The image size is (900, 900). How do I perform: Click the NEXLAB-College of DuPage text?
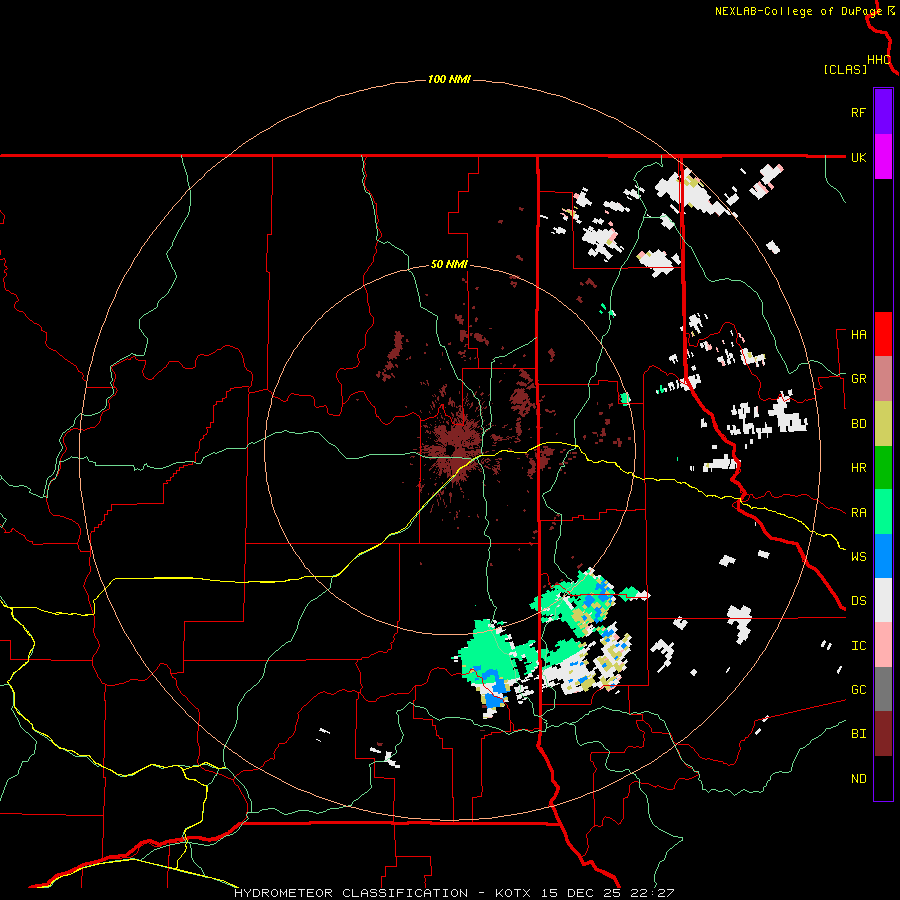pos(798,11)
